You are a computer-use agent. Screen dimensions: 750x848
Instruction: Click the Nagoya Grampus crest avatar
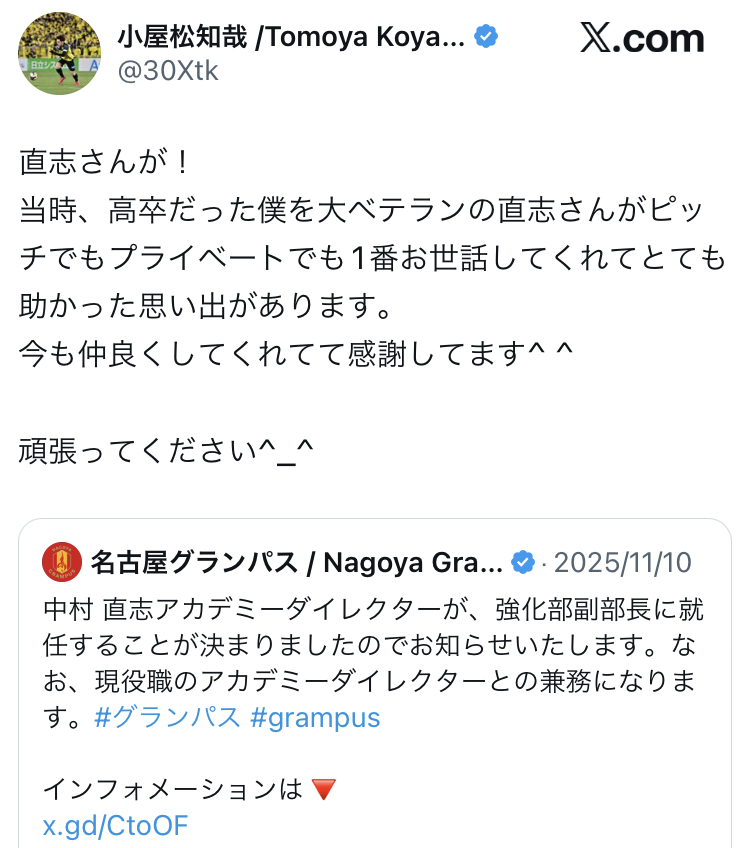(x=62, y=562)
